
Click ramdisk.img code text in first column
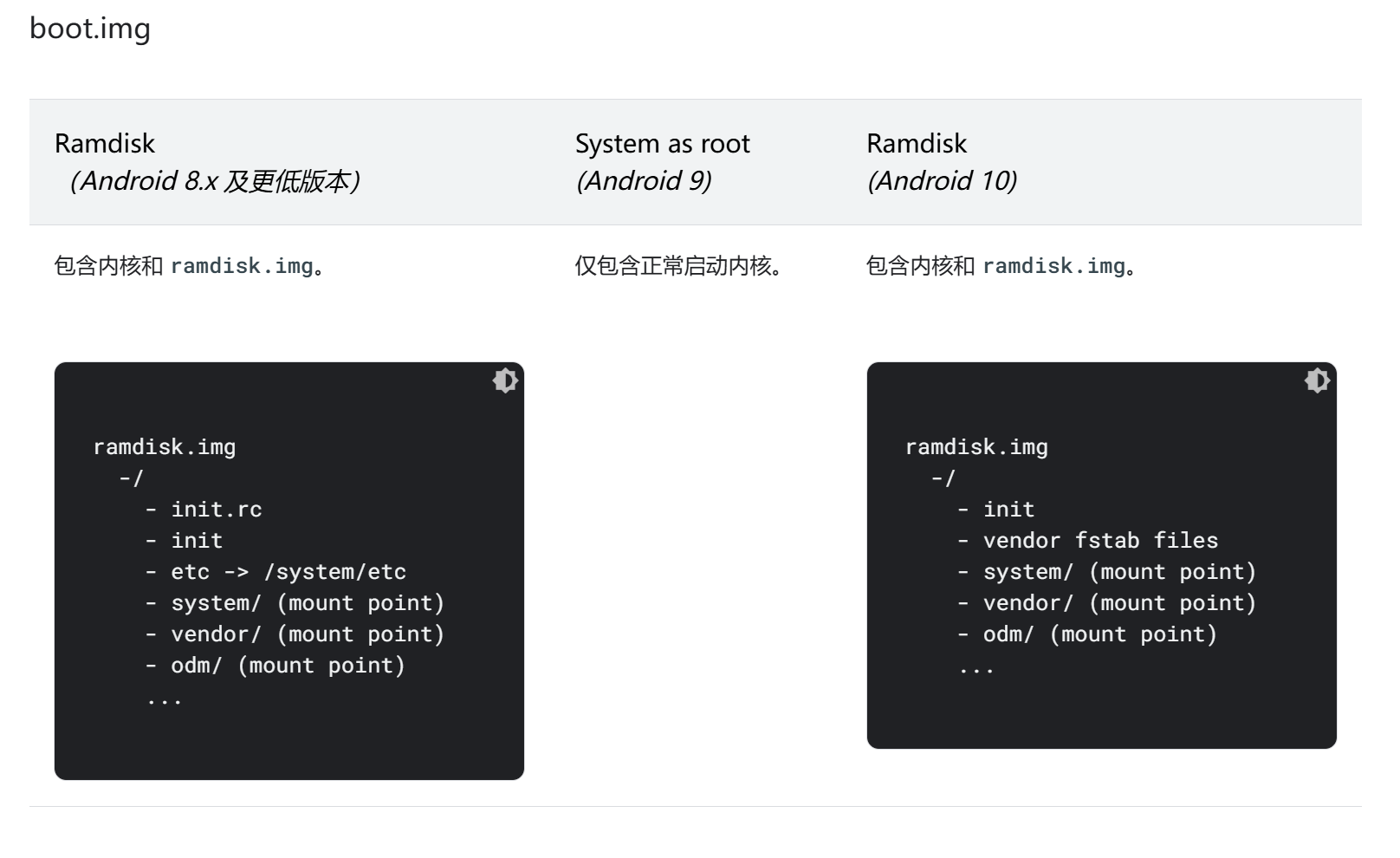click(243, 266)
